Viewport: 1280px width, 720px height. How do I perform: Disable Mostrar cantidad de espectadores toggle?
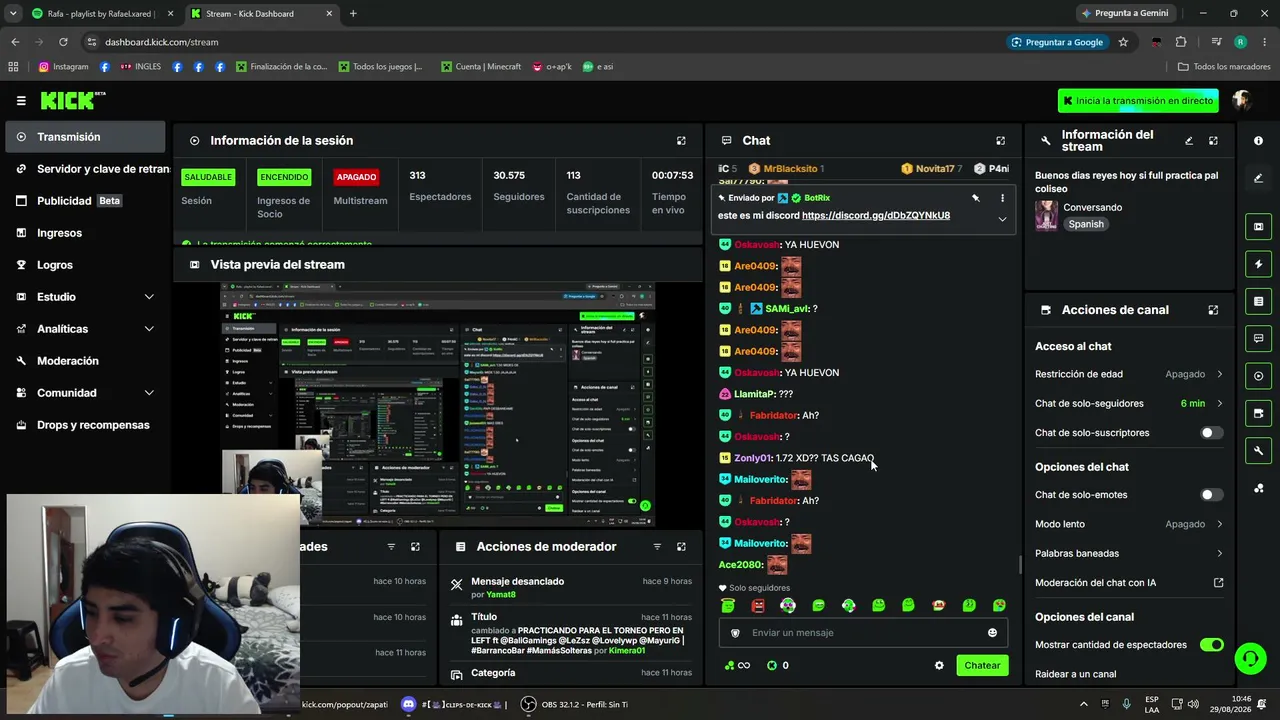tap(1211, 645)
